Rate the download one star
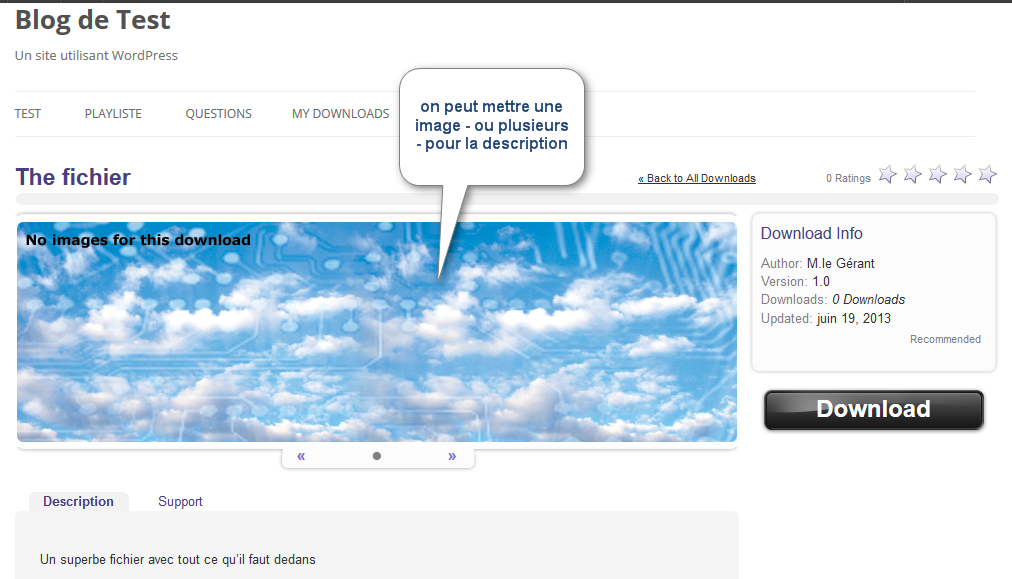Image resolution: width=1012 pixels, height=579 pixels. coord(887,174)
